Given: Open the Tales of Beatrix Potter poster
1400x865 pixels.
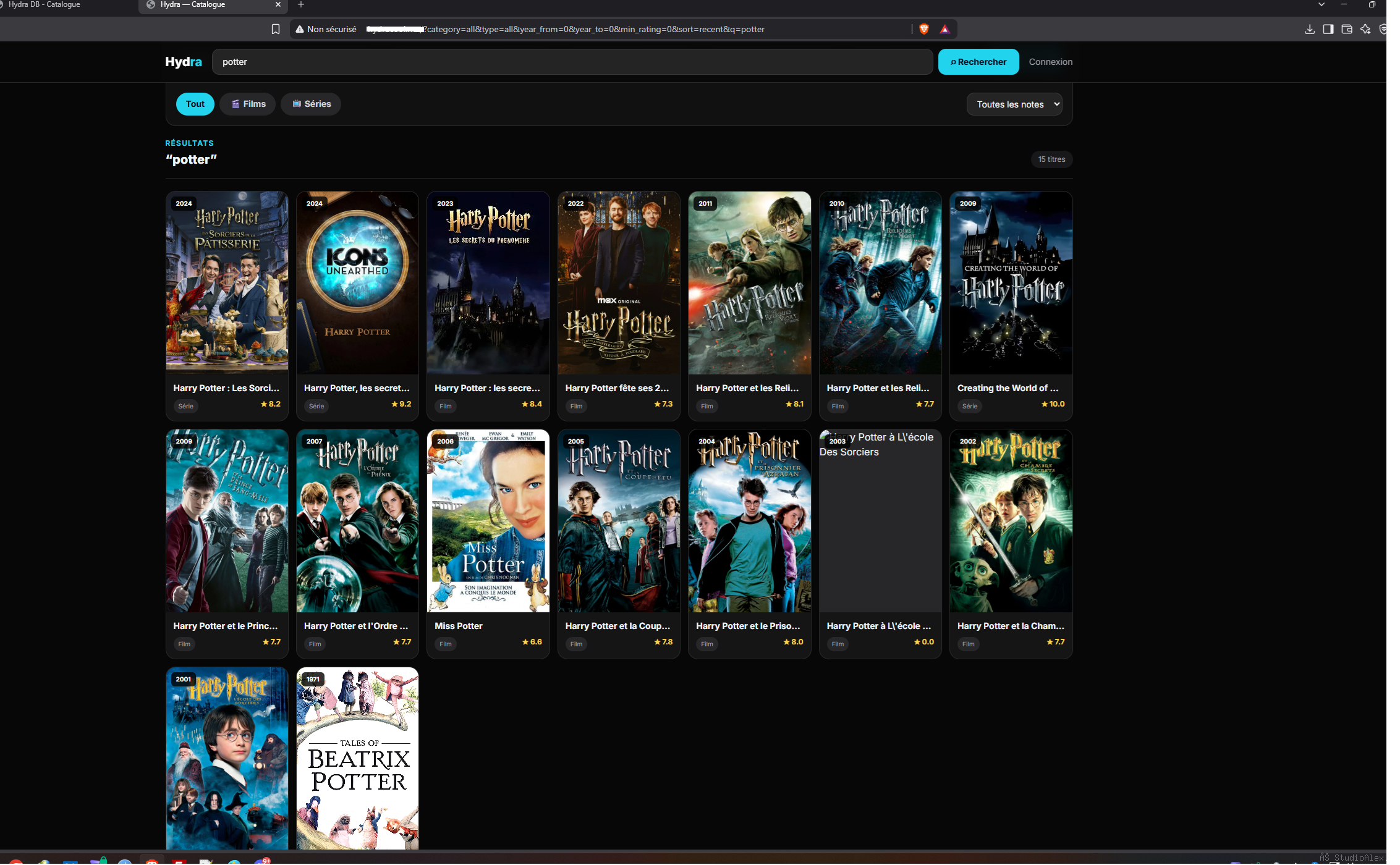Looking at the screenshot, I should pos(357,758).
